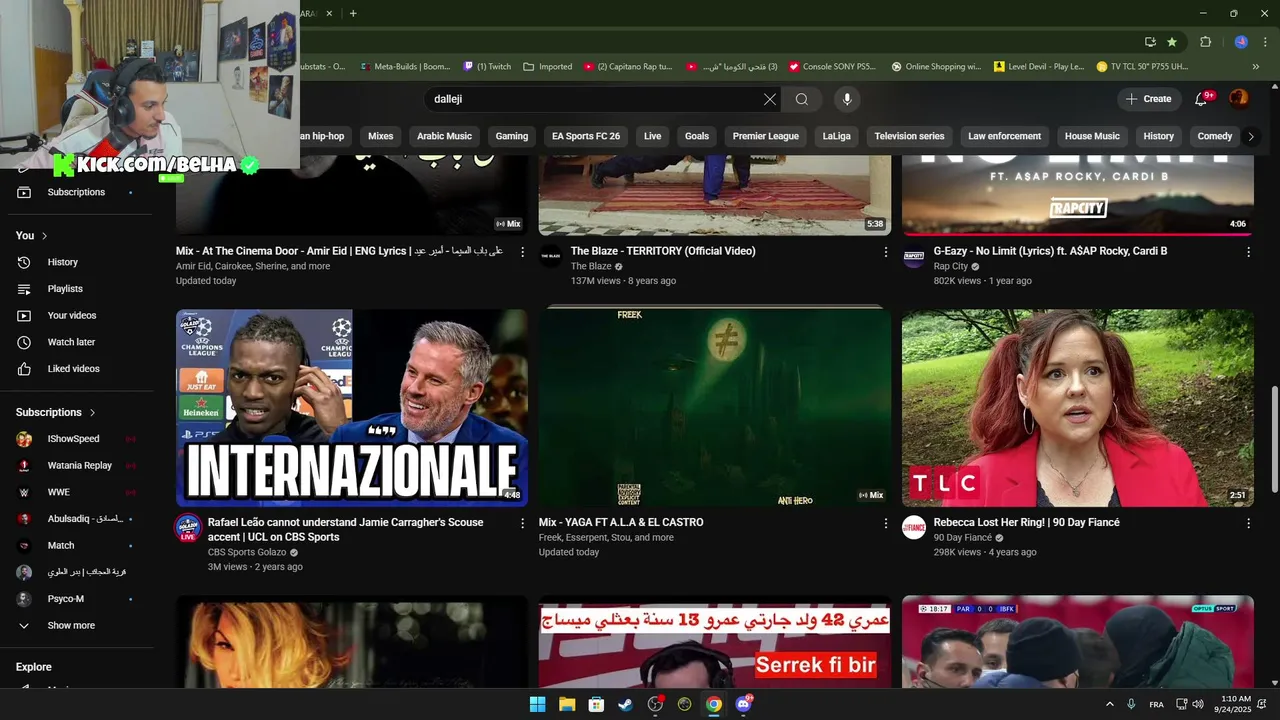Click the search magnifier button
Image resolution: width=1280 pixels, height=720 pixels.
click(x=802, y=99)
